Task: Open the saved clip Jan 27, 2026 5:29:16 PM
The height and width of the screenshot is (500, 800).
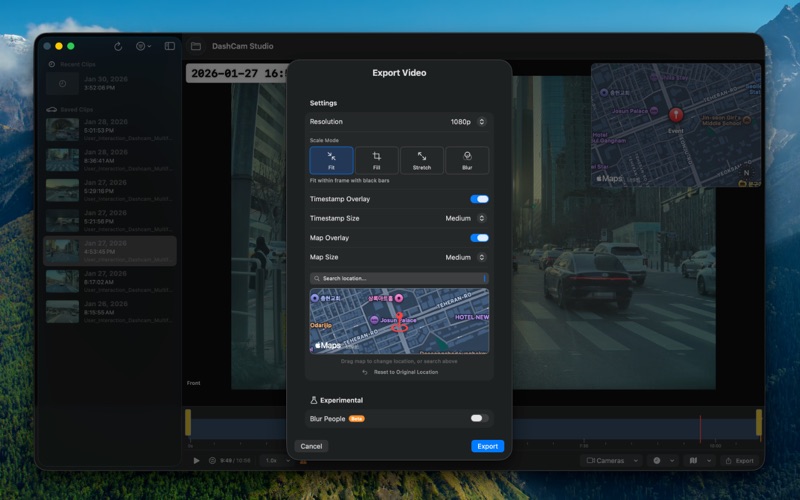Action: click(x=110, y=190)
